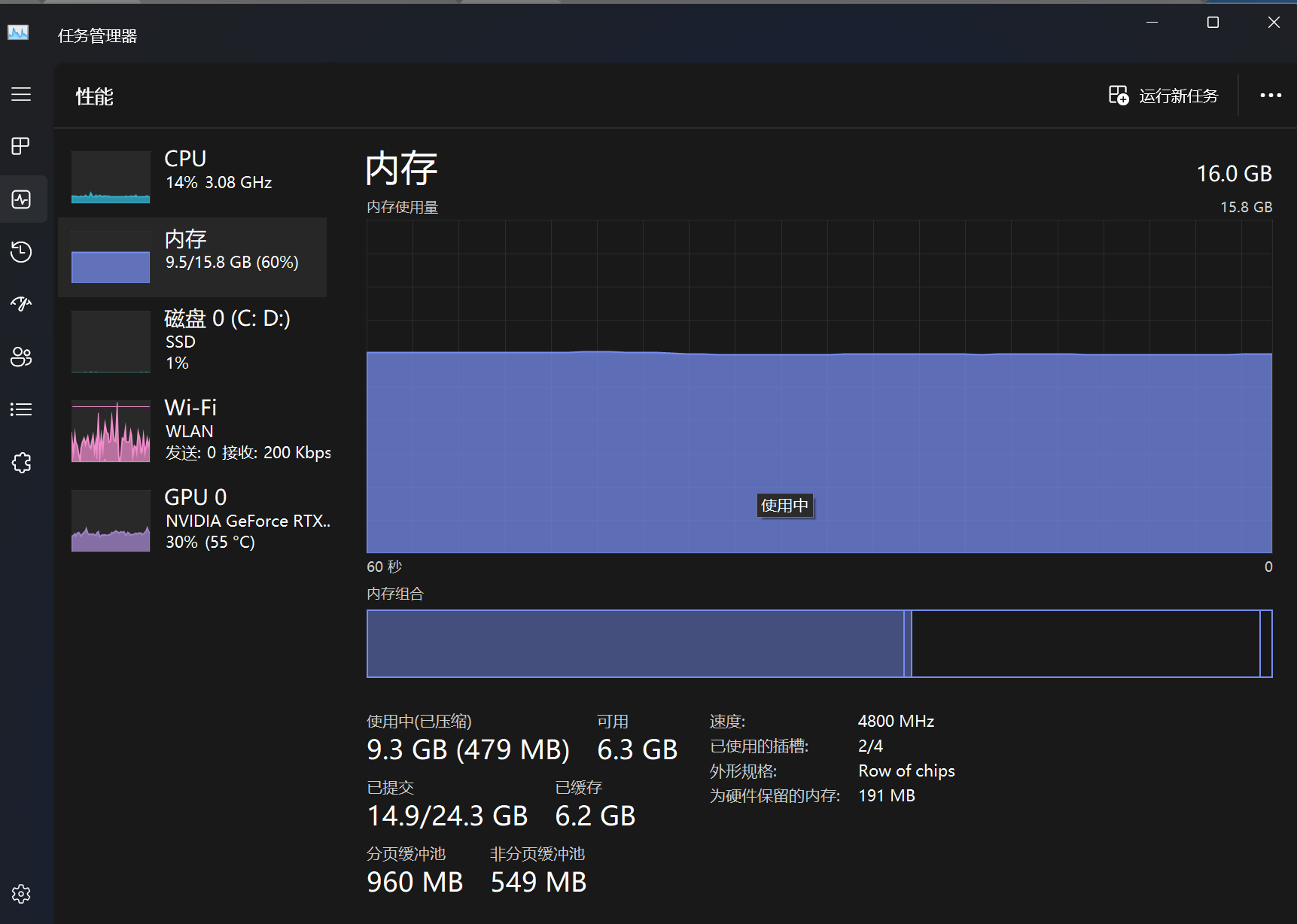Click the 9.3 GB (479 MB) in-use value
The image size is (1297, 924).
click(x=468, y=750)
